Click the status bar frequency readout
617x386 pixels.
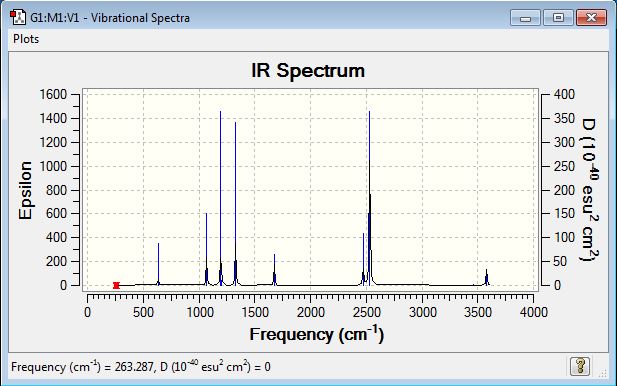coord(141,367)
